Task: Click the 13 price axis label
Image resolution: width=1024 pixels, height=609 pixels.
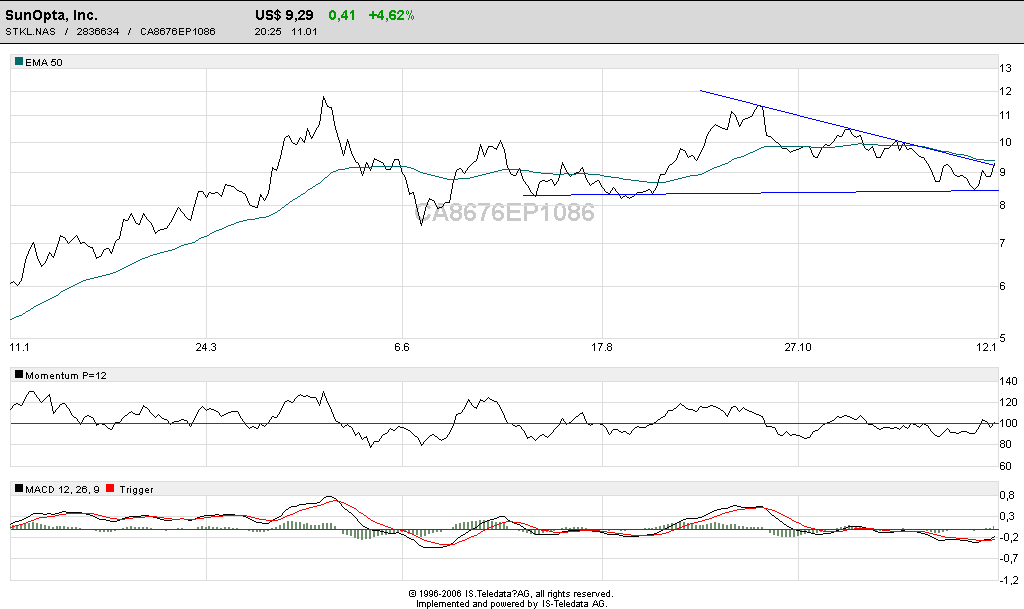Action: tap(1005, 68)
